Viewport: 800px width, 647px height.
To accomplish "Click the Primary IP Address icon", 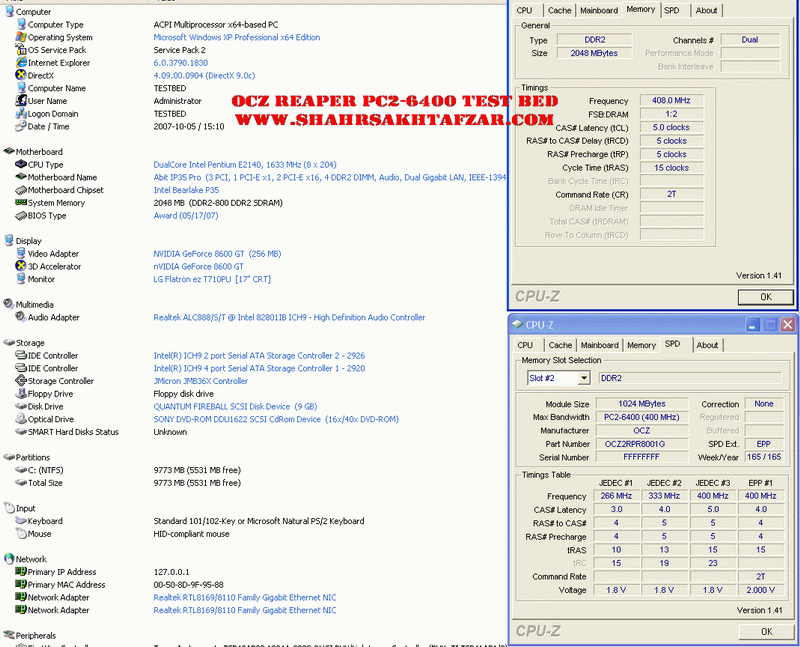I will (x=21, y=571).
